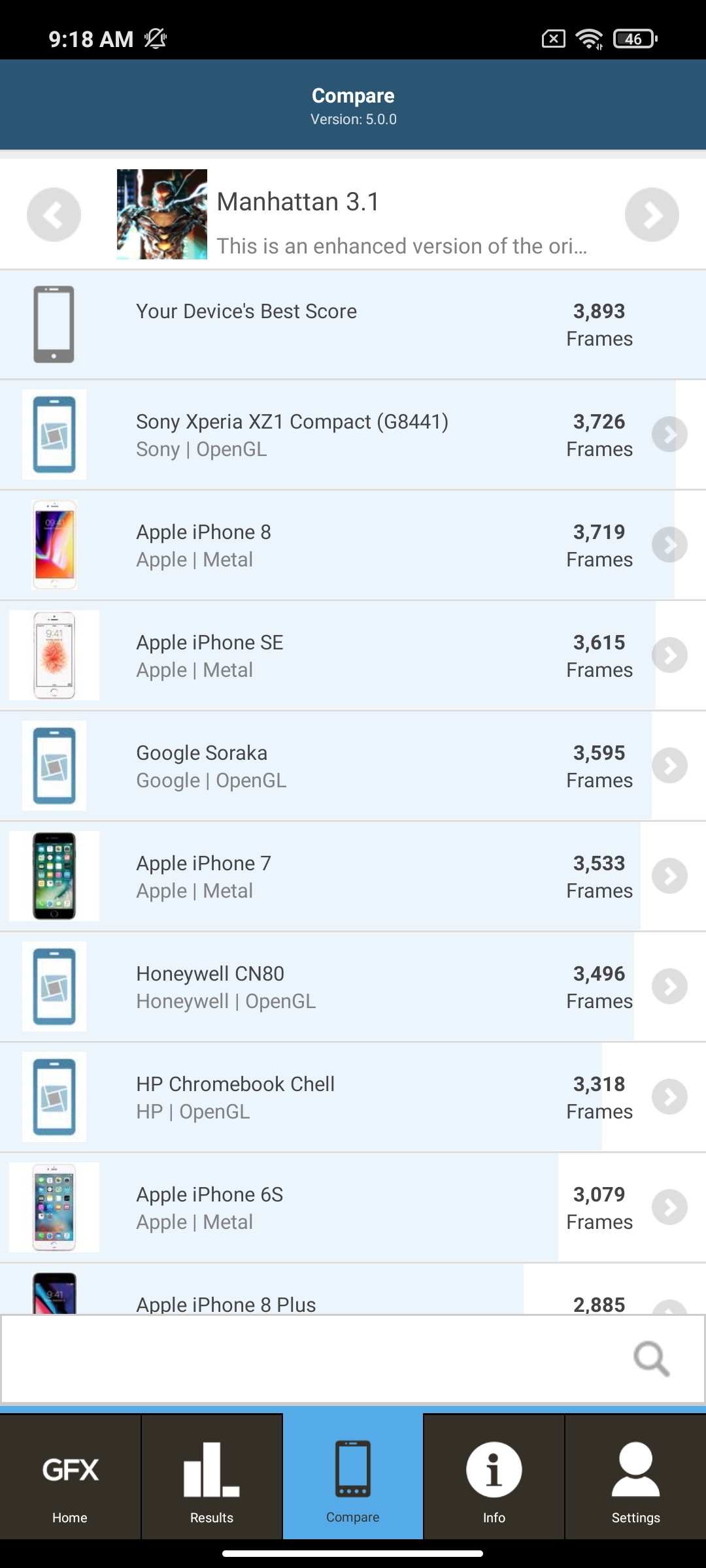The height and width of the screenshot is (1568, 706).
Task: Expand Sony Xperia XZ1 Compact details chevron
Action: tap(669, 434)
